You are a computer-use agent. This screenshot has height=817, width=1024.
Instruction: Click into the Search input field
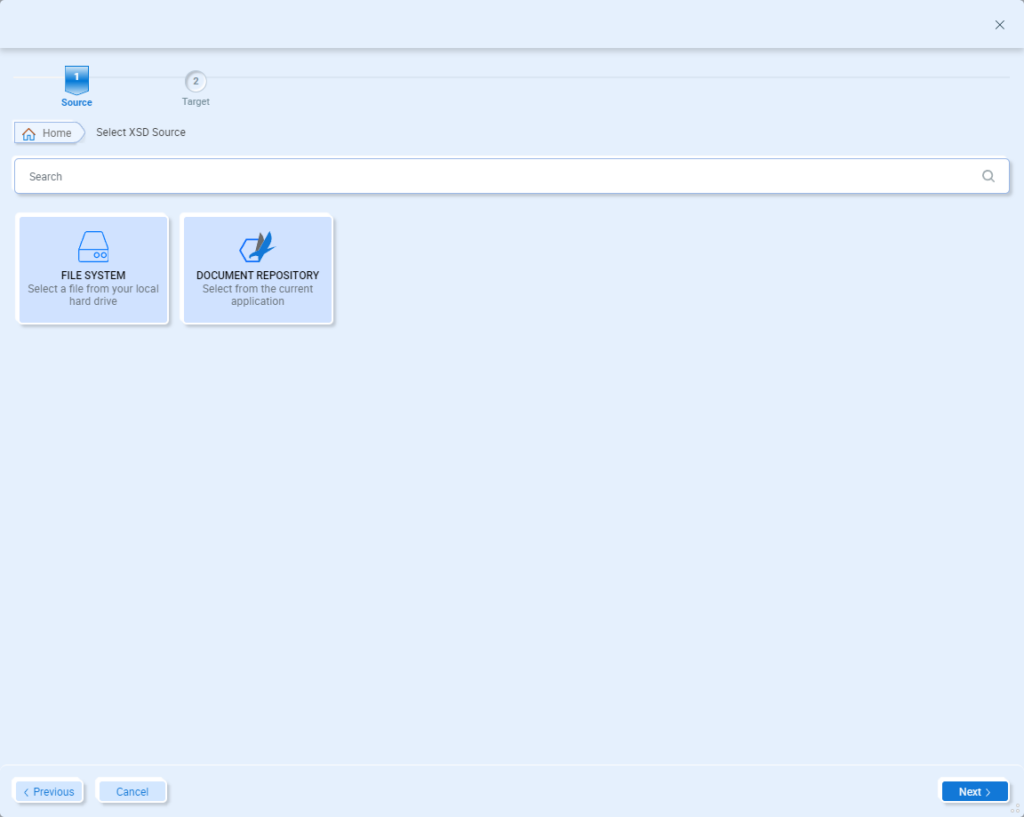click(x=400, y=176)
